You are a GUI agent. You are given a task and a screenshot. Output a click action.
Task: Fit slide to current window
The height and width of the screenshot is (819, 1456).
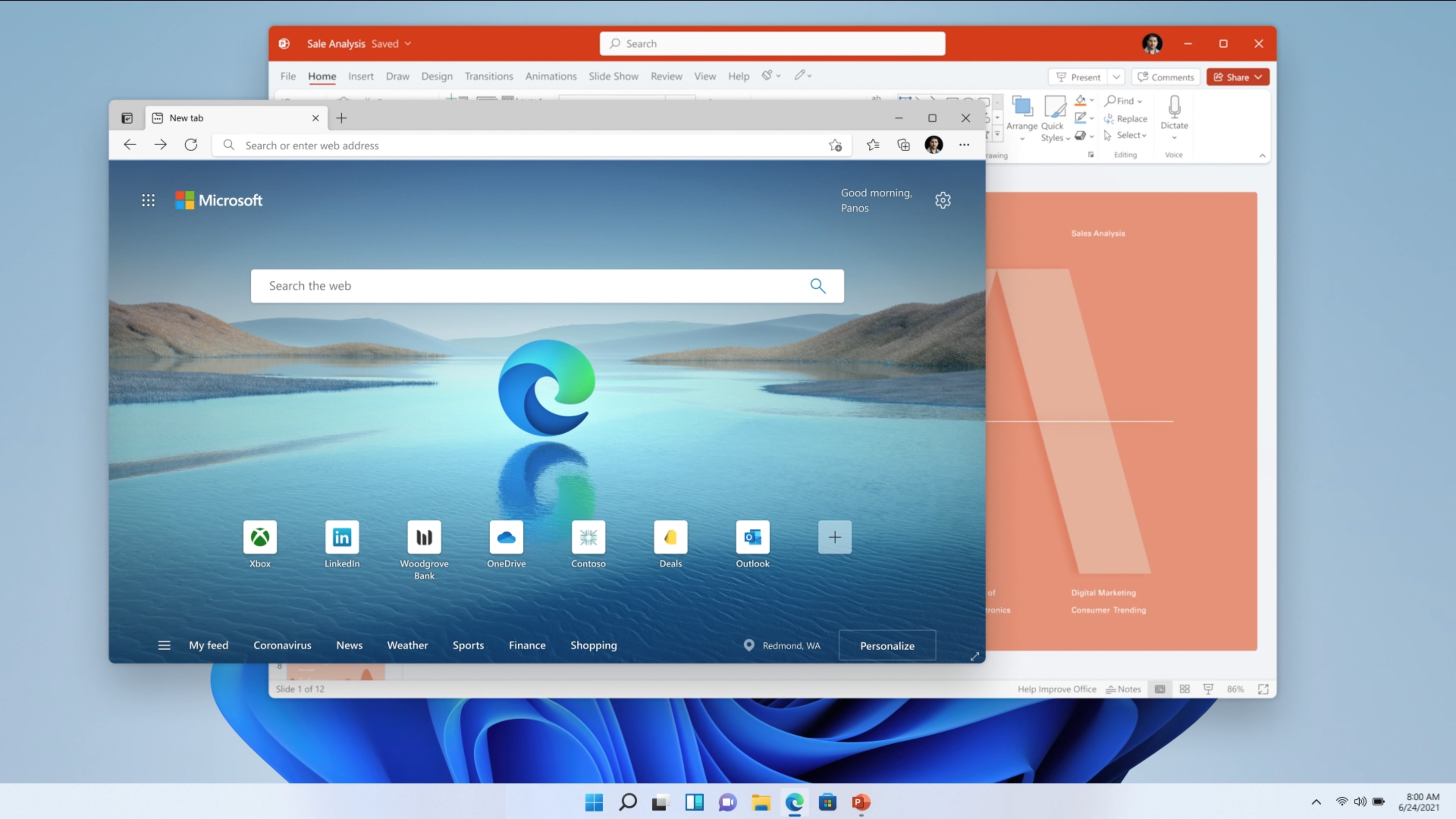click(1263, 689)
